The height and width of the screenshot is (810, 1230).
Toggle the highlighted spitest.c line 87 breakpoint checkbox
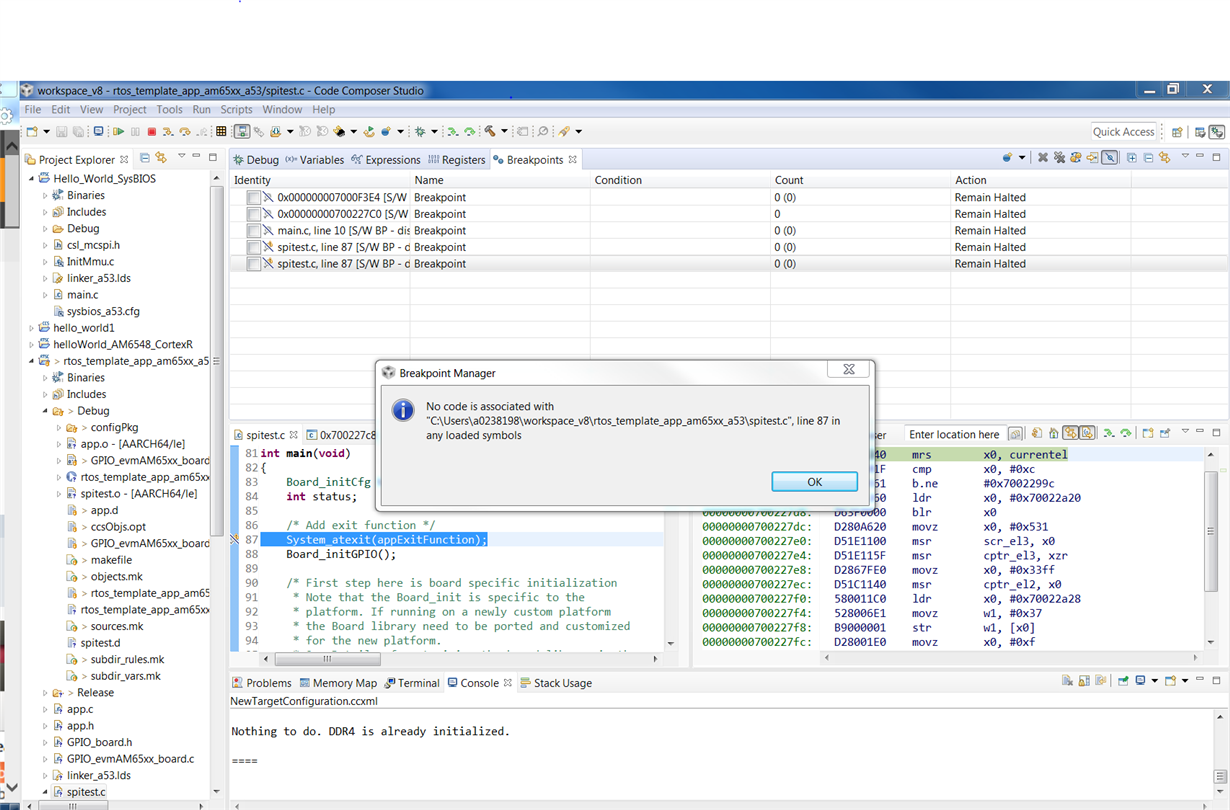(254, 264)
